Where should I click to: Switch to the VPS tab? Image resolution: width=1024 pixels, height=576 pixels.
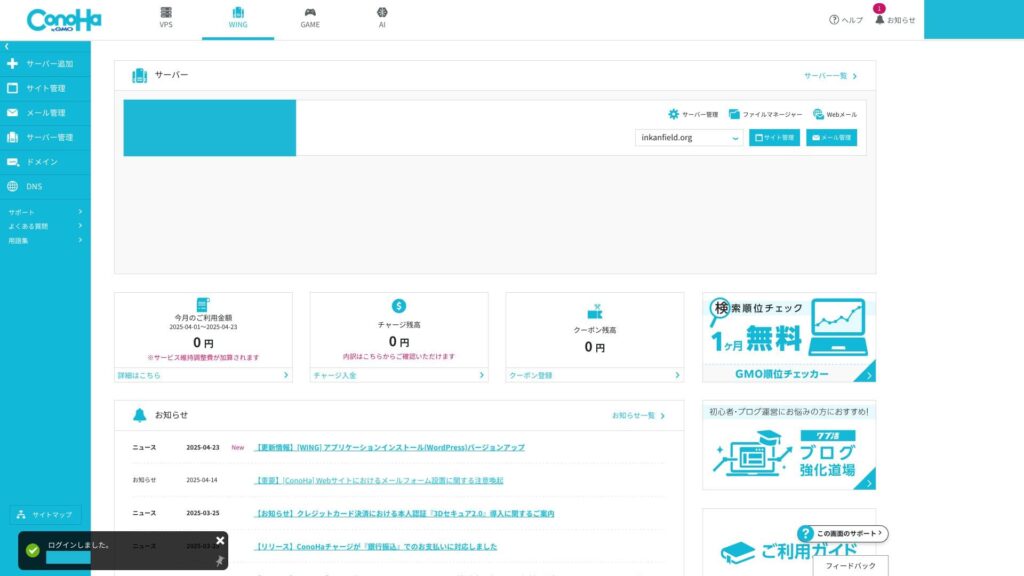tap(166, 18)
